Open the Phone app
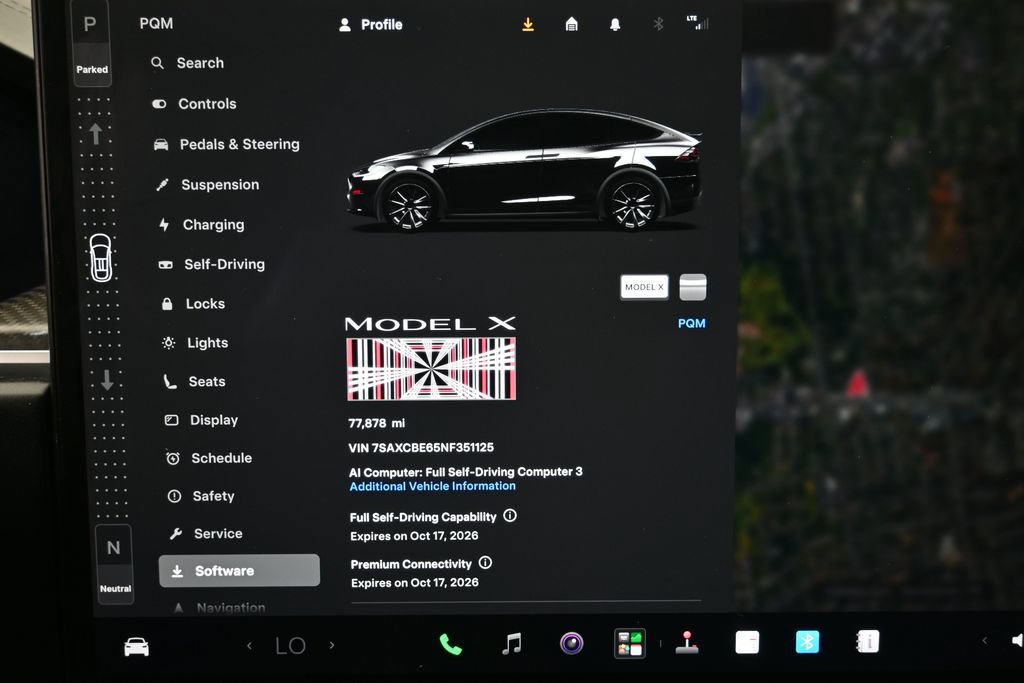The image size is (1024, 683). click(x=451, y=644)
